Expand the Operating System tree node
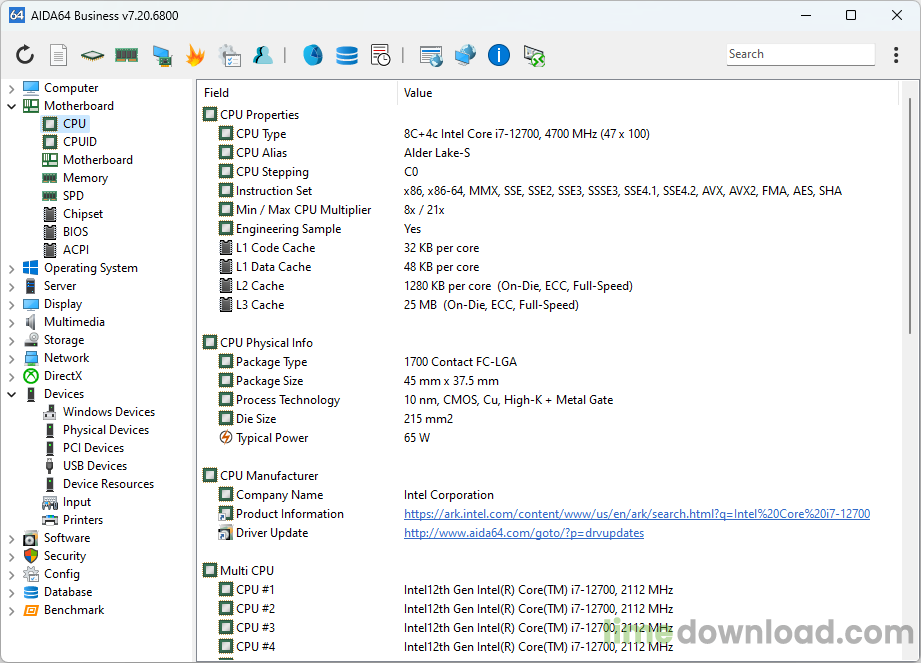The height and width of the screenshot is (663, 921). [12, 268]
